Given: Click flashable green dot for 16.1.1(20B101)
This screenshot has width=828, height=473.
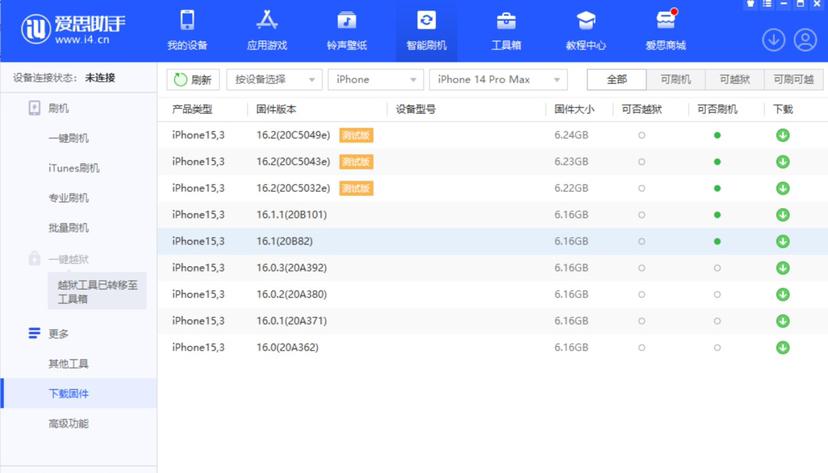Looking at the screenshot, I should [717, 215].
